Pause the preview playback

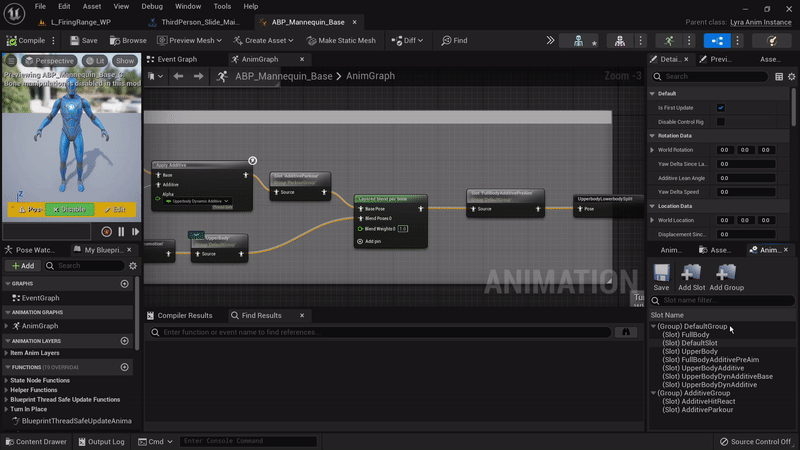[121, 232]
